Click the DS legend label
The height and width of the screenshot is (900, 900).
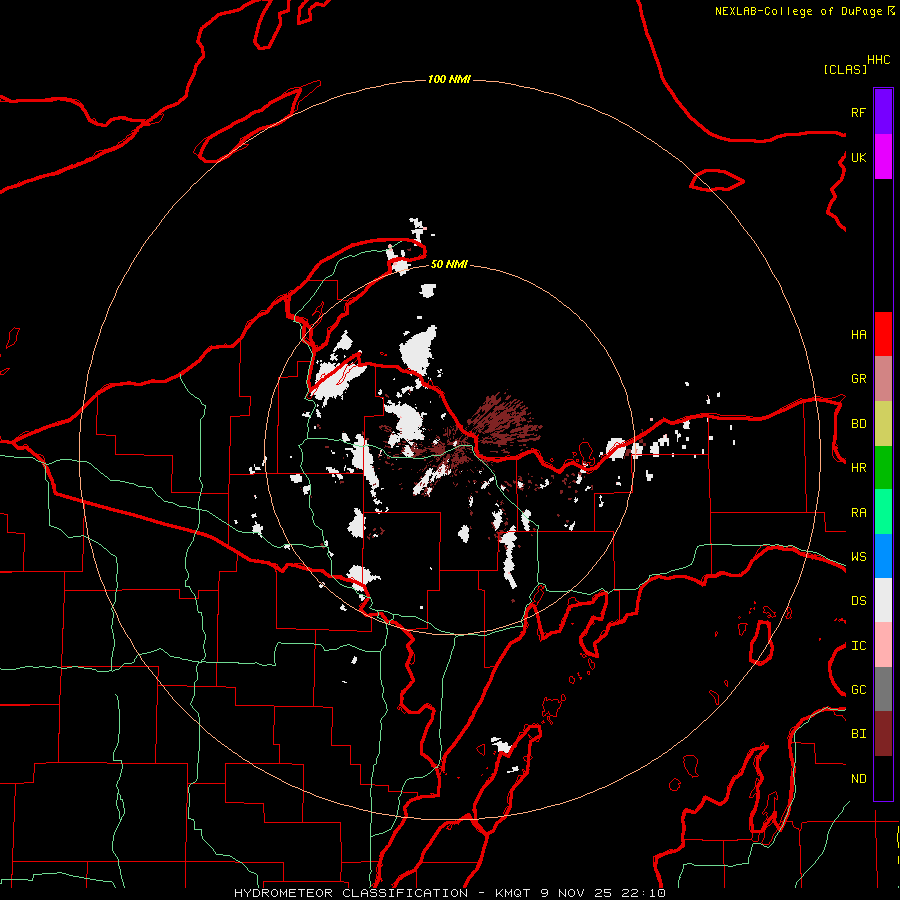pyautogui.click(x=858, y=601)
